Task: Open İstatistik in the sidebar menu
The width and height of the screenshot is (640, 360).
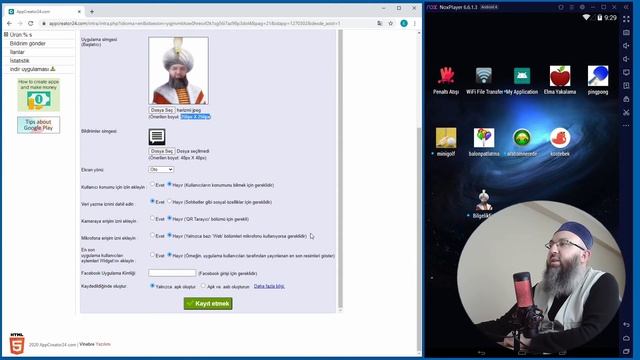Action: (x=20, y=60)
